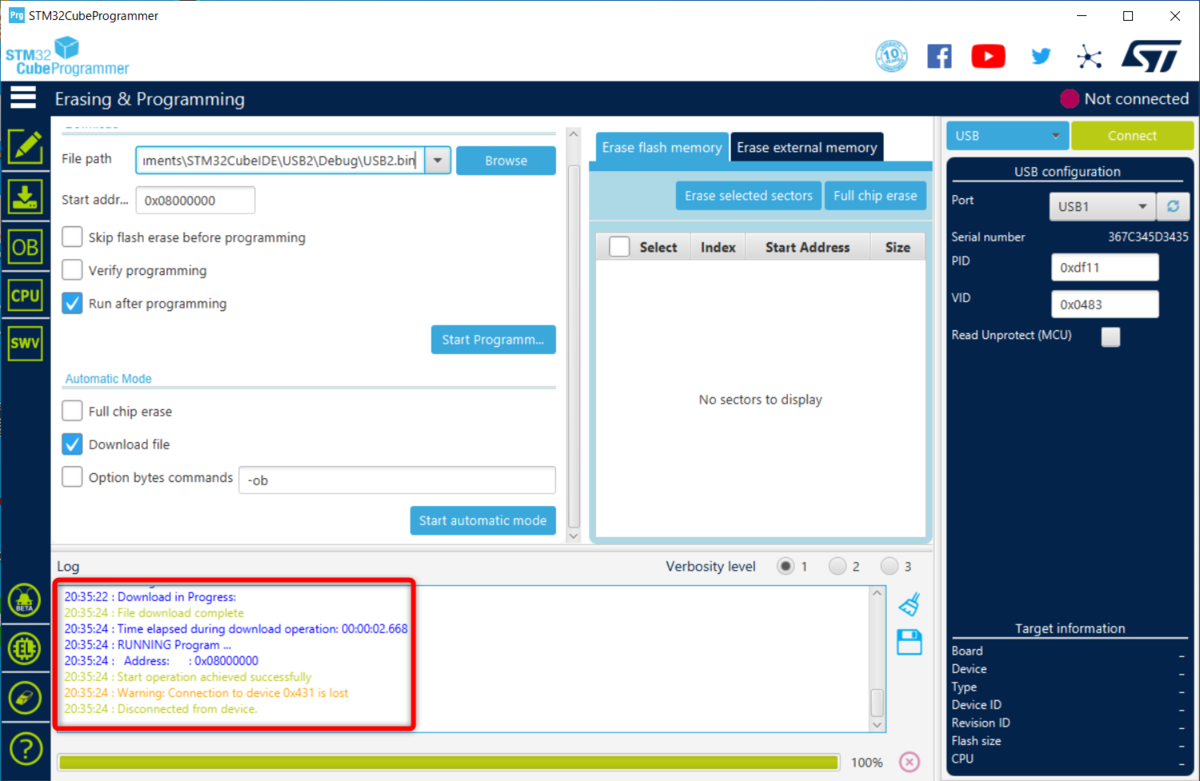1200x781 pixels.
Task: Open the firmware upgrade pen icon
Action: coord(25,697)
